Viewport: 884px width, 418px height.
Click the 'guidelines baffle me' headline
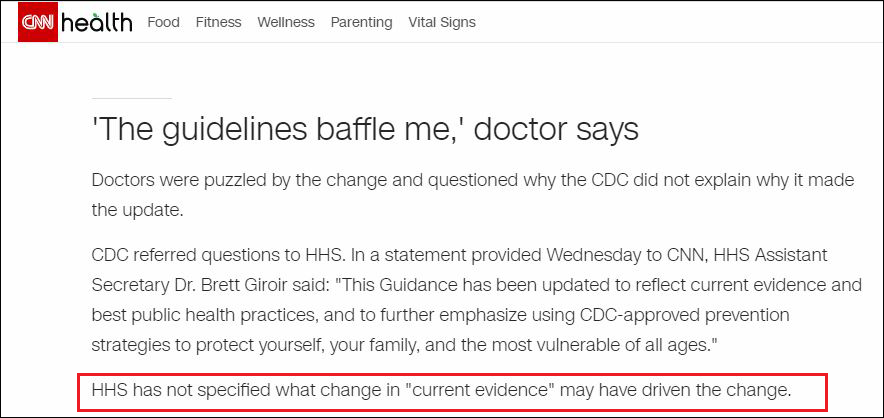tap(365, 129)
